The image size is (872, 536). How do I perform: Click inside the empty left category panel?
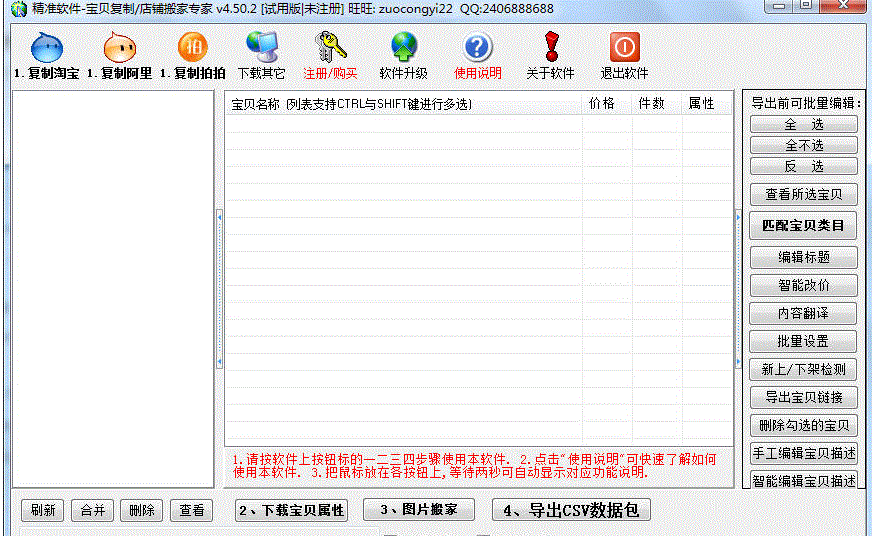coord(113,289)
